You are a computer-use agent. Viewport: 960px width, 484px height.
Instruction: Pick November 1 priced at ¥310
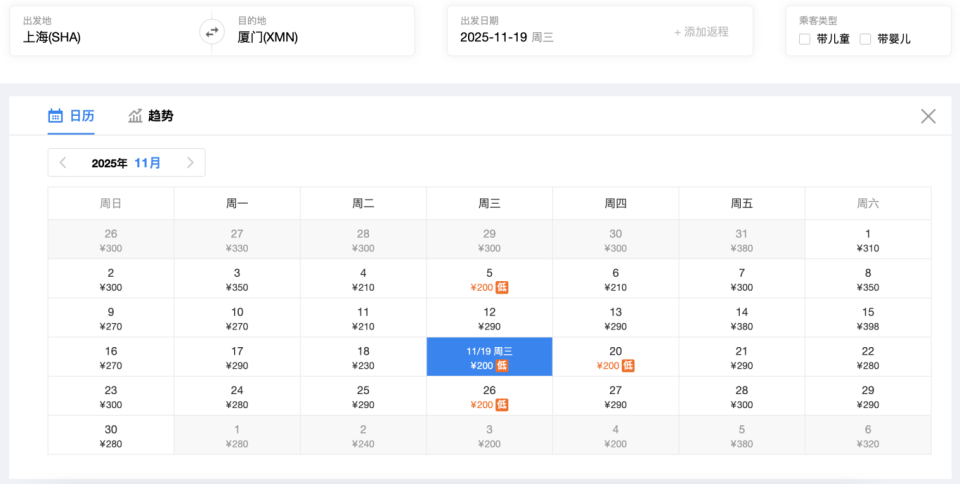point(867,241)
